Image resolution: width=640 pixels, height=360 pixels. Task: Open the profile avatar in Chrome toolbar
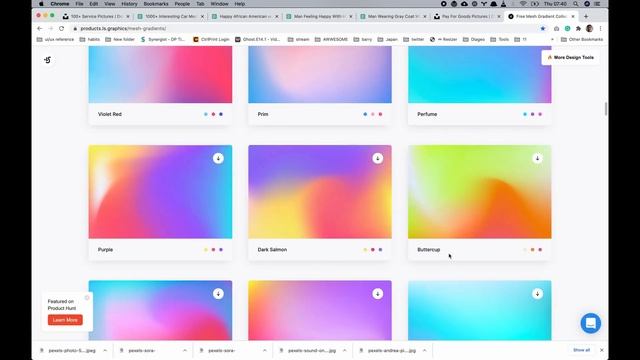click(x=589, y=29)
